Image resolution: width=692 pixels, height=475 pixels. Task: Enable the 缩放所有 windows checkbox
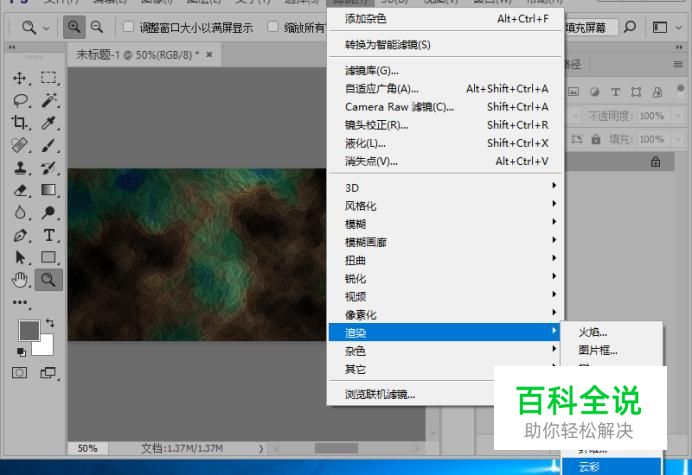tap(273, 27)
